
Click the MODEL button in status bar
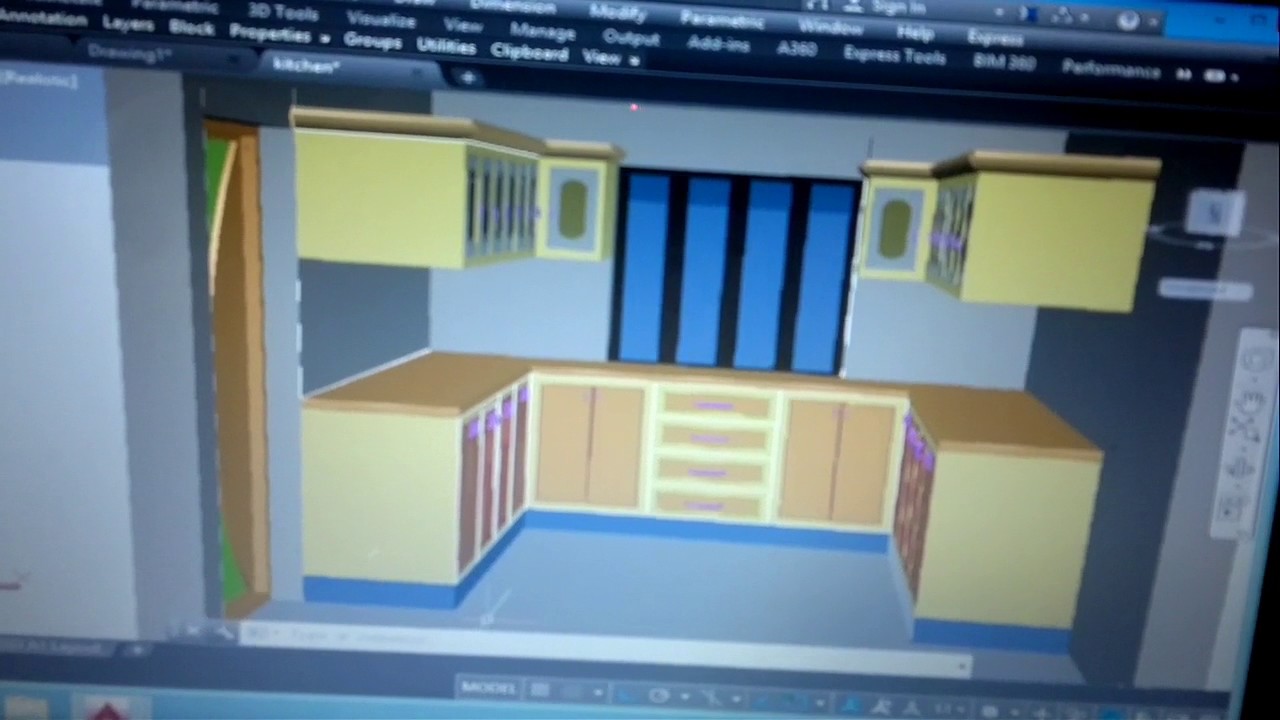pos(488,687)
